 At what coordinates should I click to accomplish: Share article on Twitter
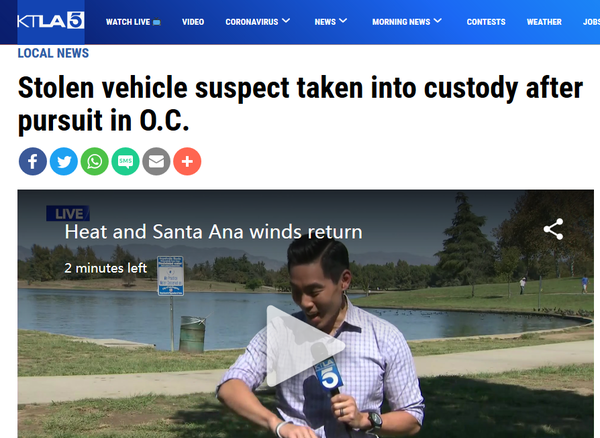click(64, 161)
